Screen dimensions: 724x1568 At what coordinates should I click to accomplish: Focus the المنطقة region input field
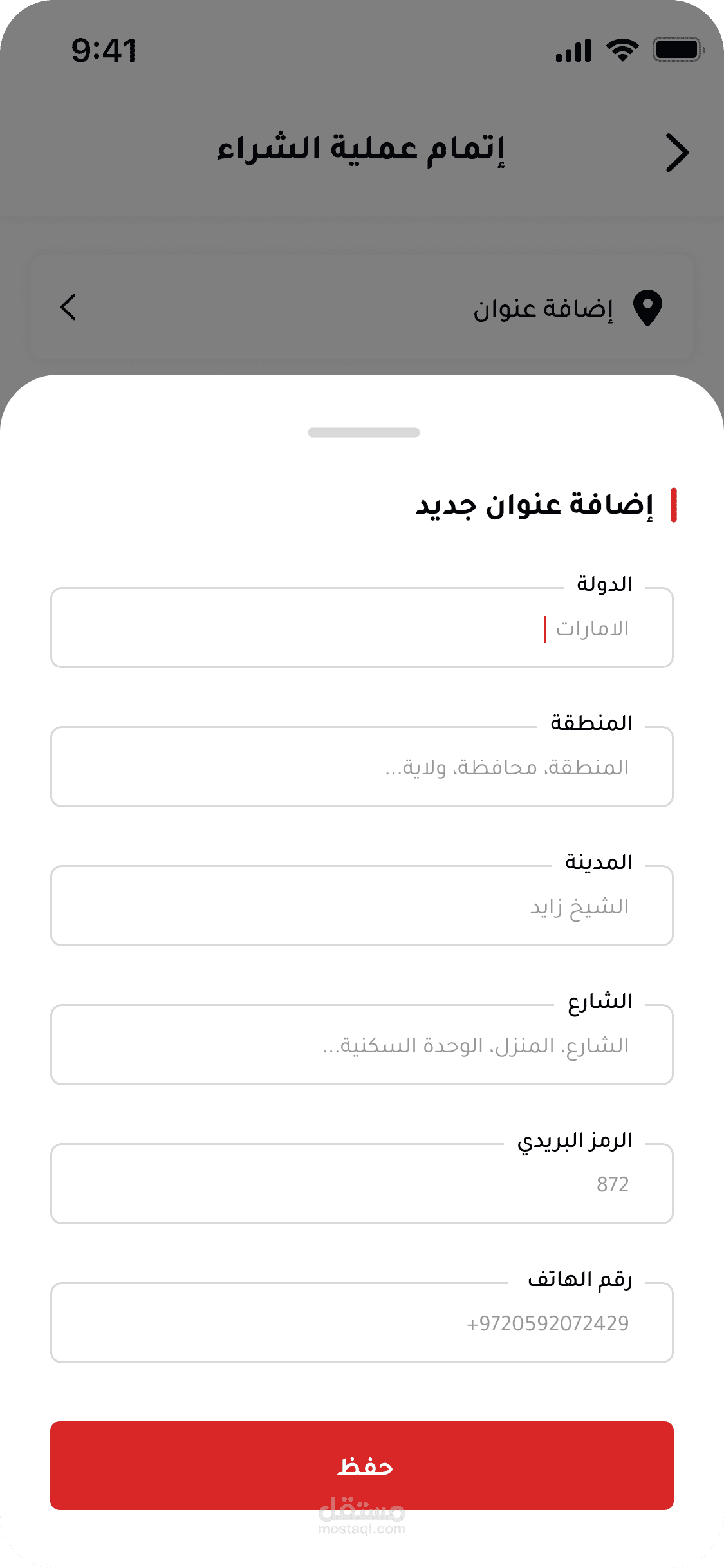click(362, 767)
